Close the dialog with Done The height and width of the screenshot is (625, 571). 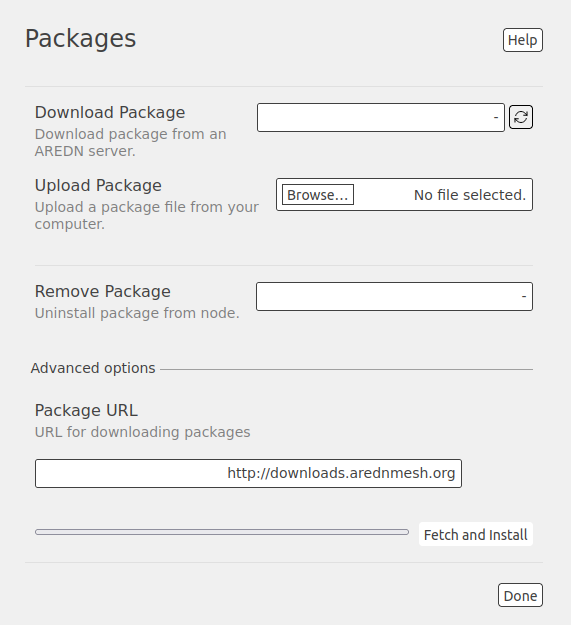coord(520,595)
